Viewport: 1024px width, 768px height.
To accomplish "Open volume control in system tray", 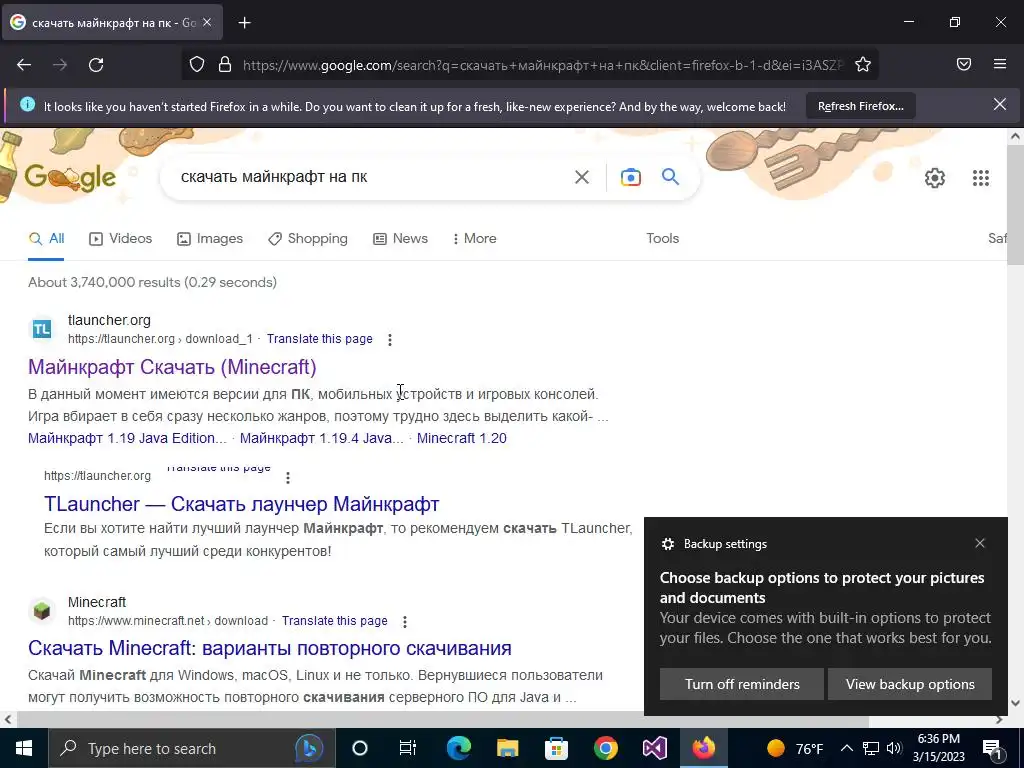I will point(895,748).
